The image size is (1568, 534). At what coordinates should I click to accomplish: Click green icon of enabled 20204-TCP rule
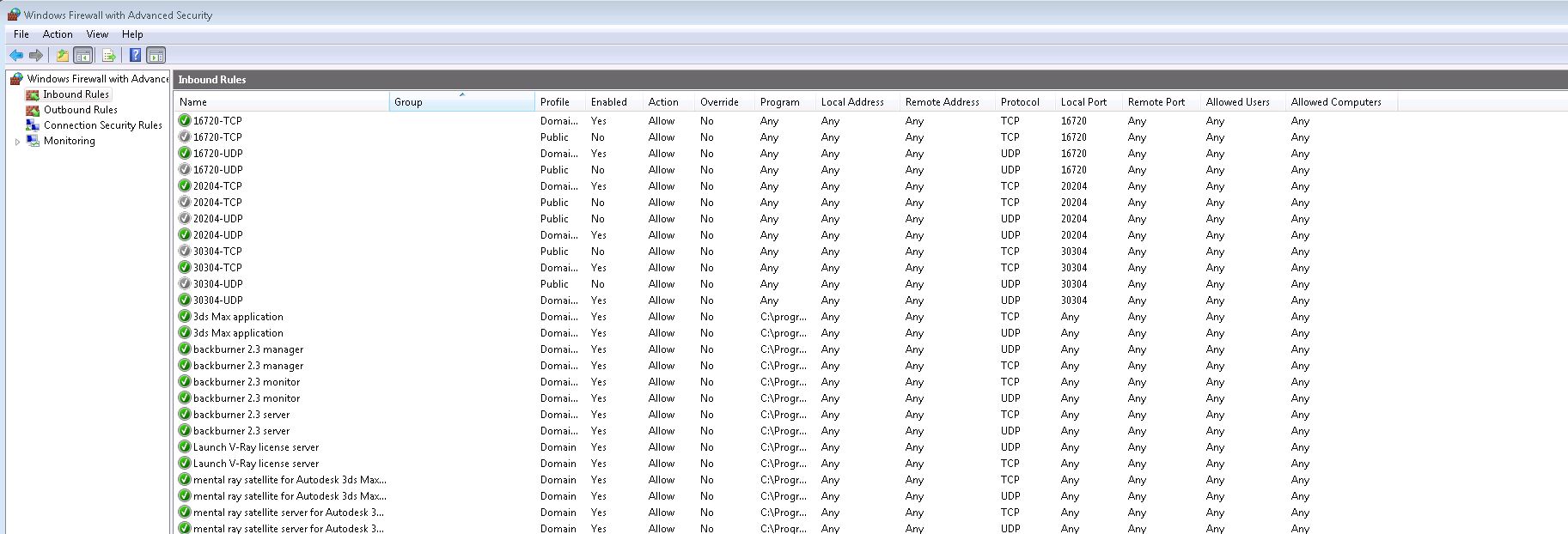(x=185, y=185)
